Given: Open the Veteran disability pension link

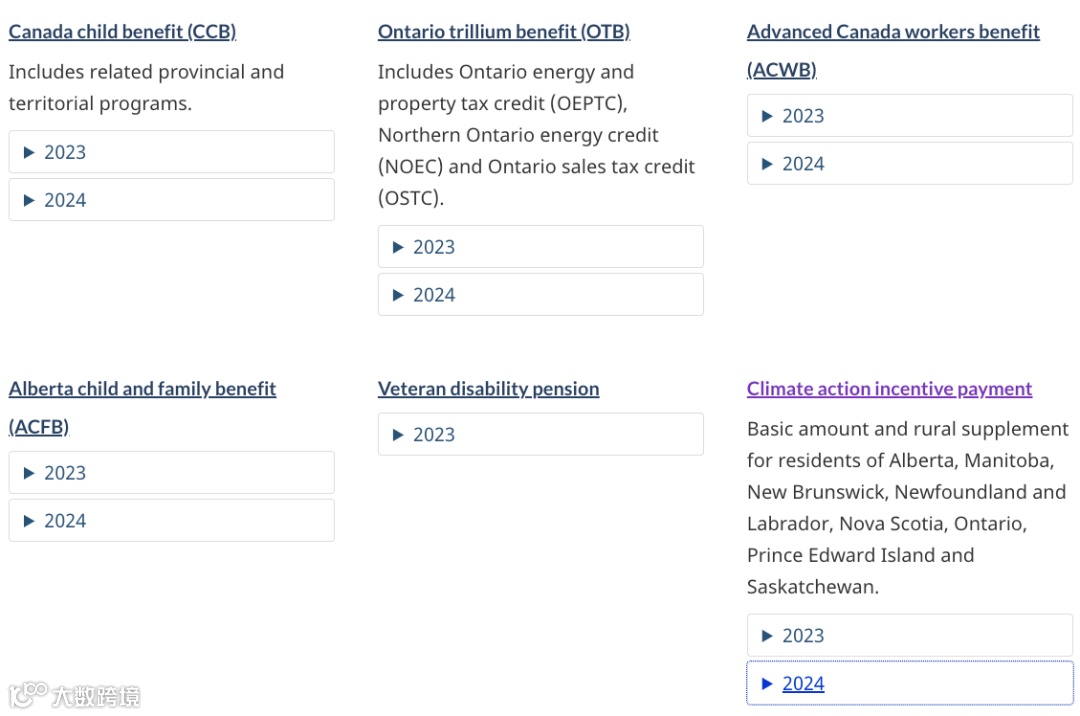Looking at the screenshot, I should coord(488,389).
